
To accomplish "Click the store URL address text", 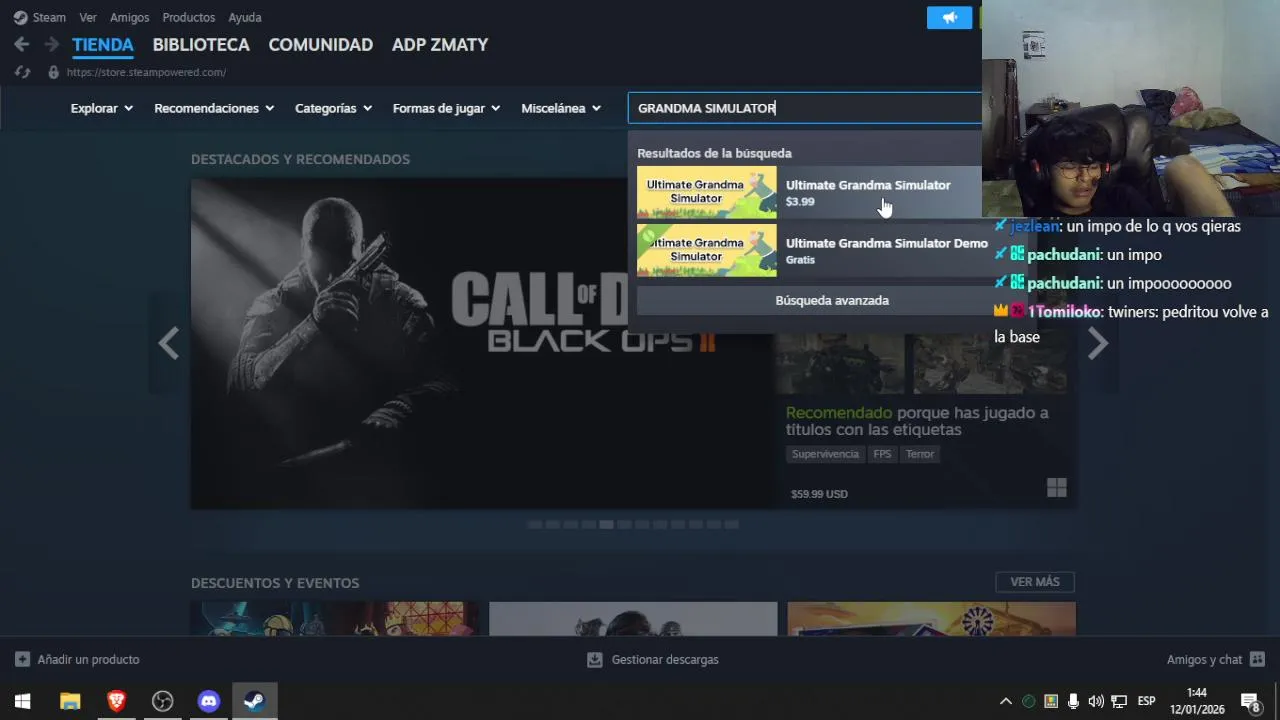I will [x=146, y=72].
